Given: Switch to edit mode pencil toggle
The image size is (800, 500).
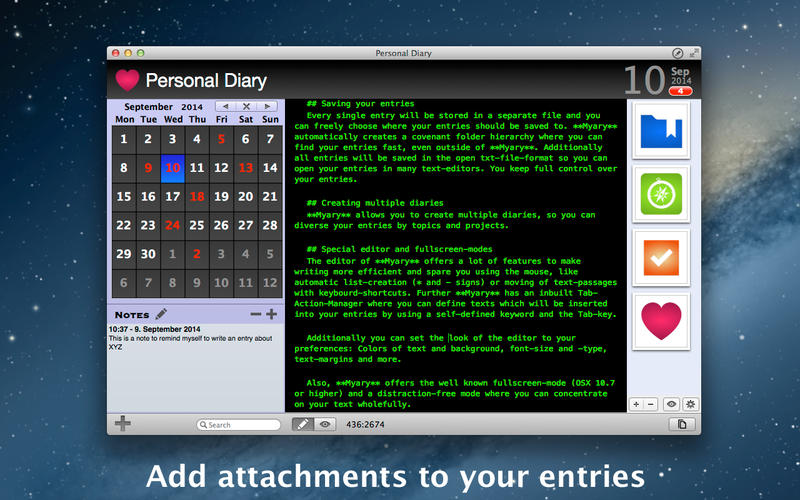Looking at the screenshot, I should 303,424.
